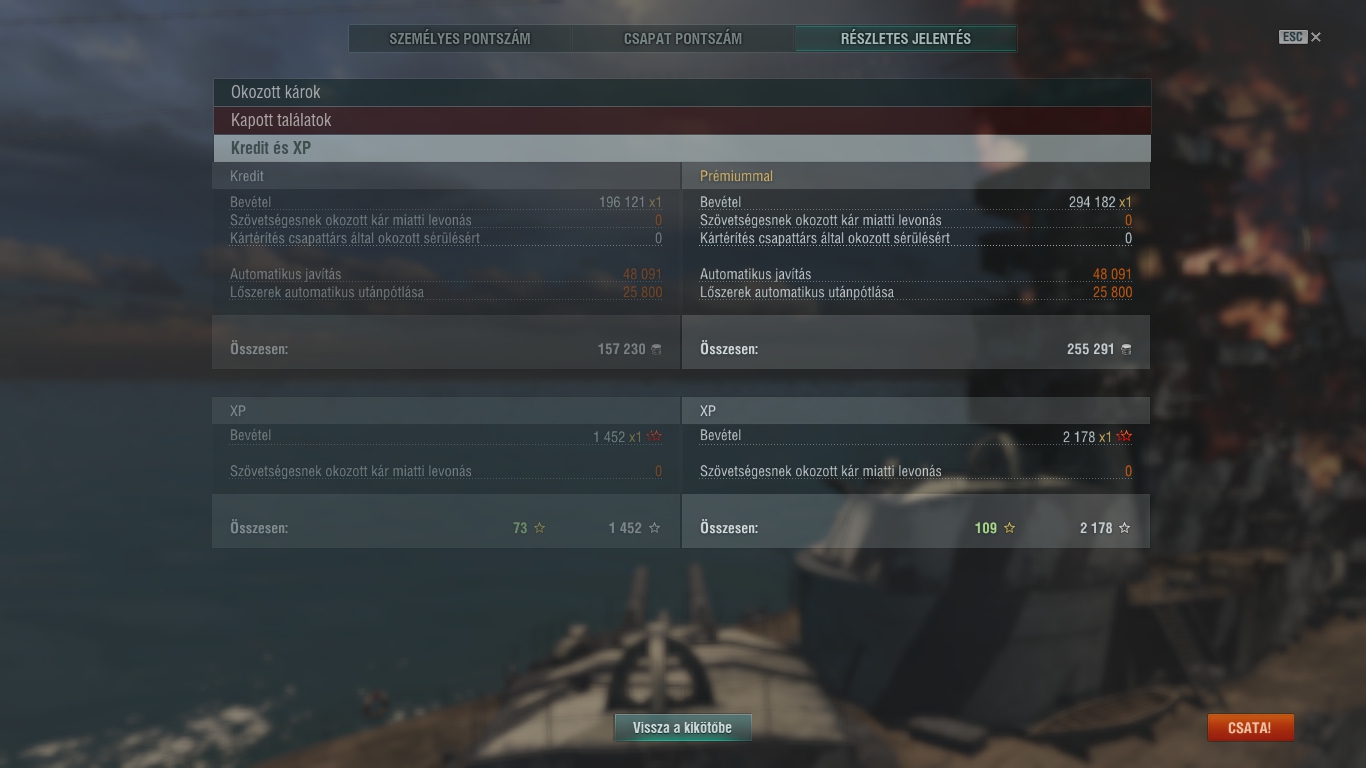Click the red star icon next to 1 452 x1

pos(655,436)
